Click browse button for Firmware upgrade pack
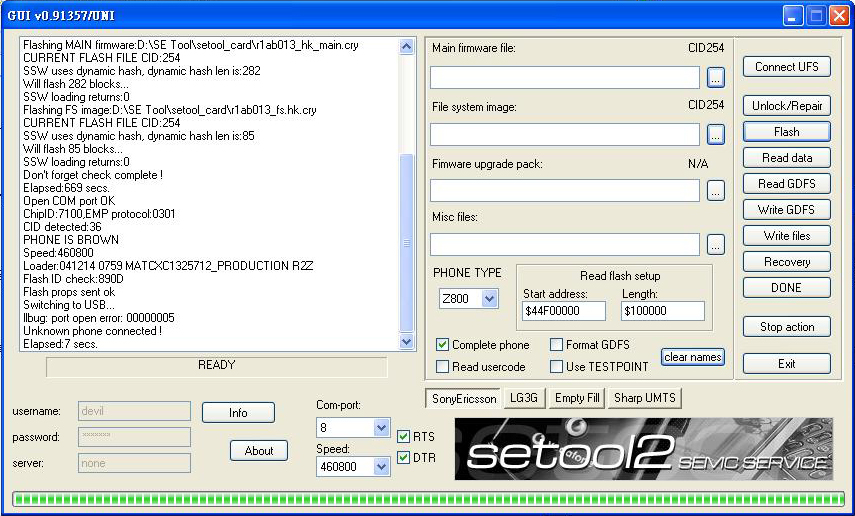Viewport: 855px width, 516px height. [715, 190]
